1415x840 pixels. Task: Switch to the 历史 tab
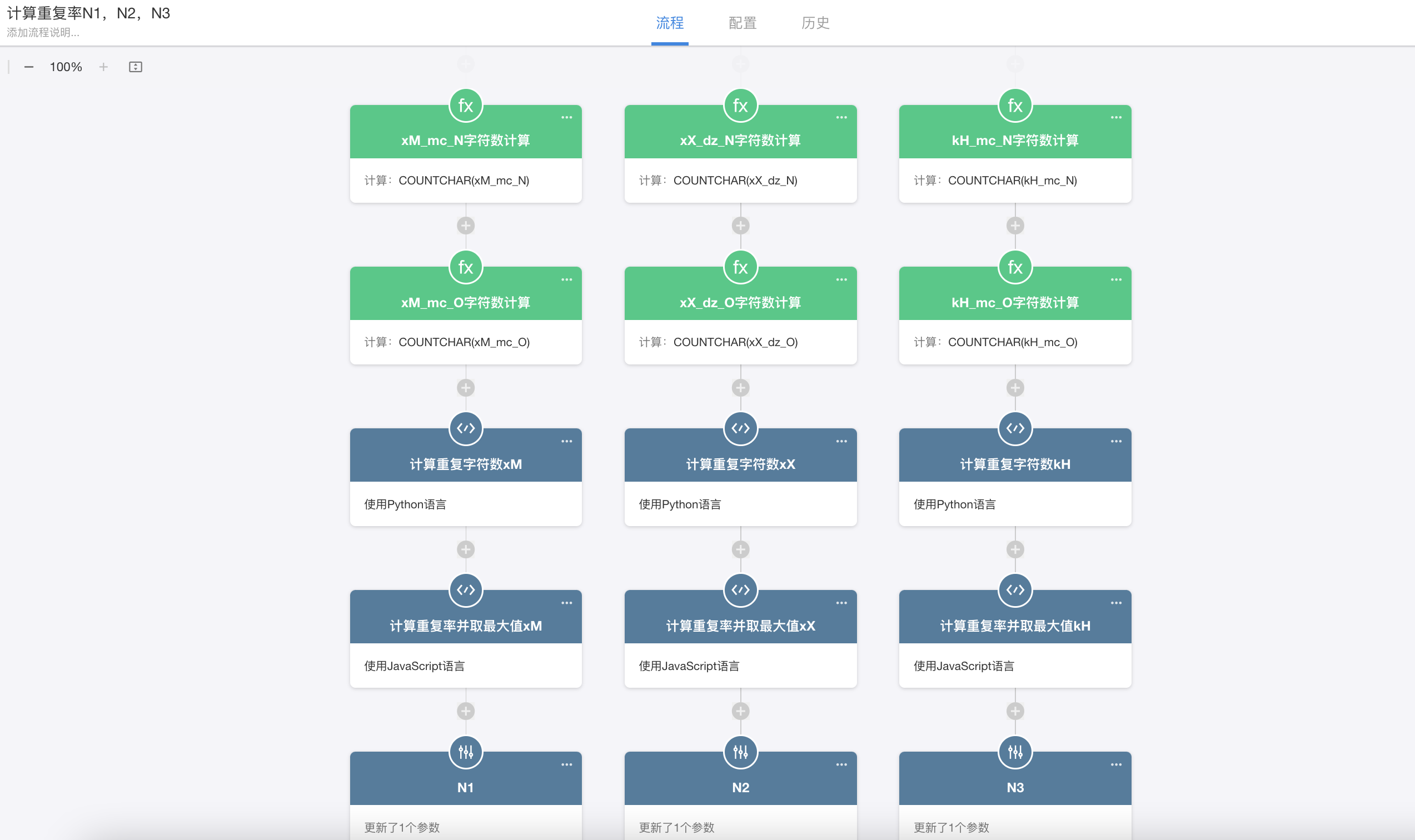[x=815, y=23]
